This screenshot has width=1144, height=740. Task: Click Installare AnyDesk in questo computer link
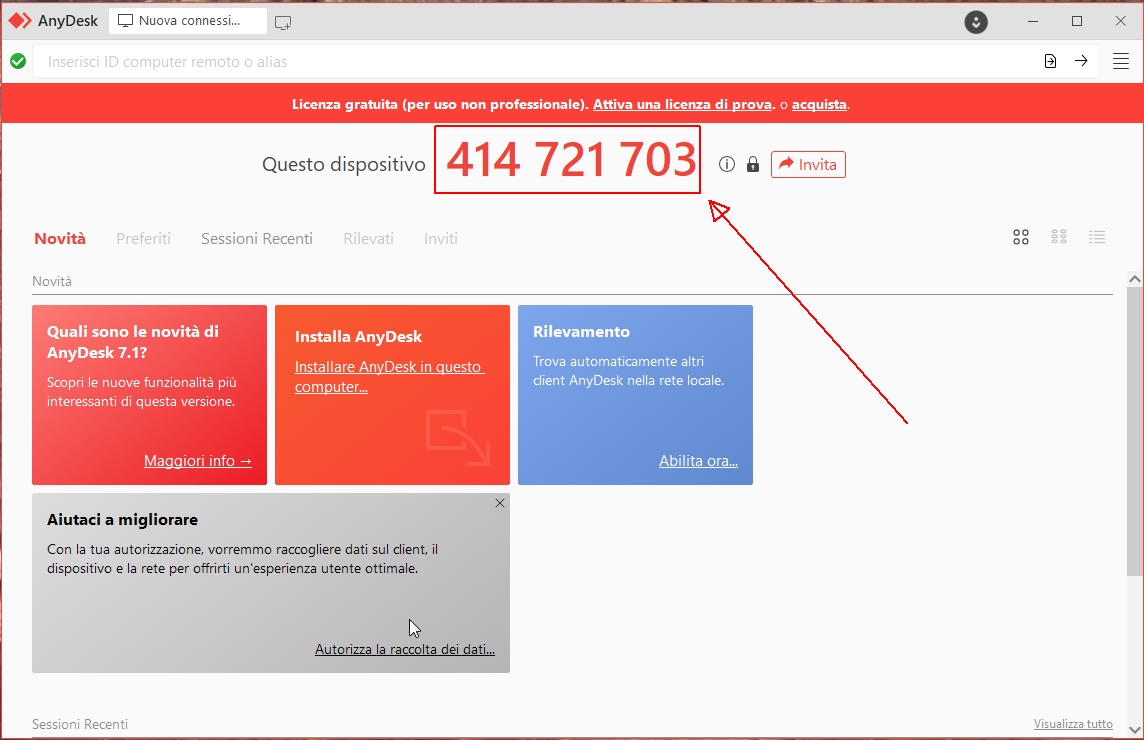[390, 377]
